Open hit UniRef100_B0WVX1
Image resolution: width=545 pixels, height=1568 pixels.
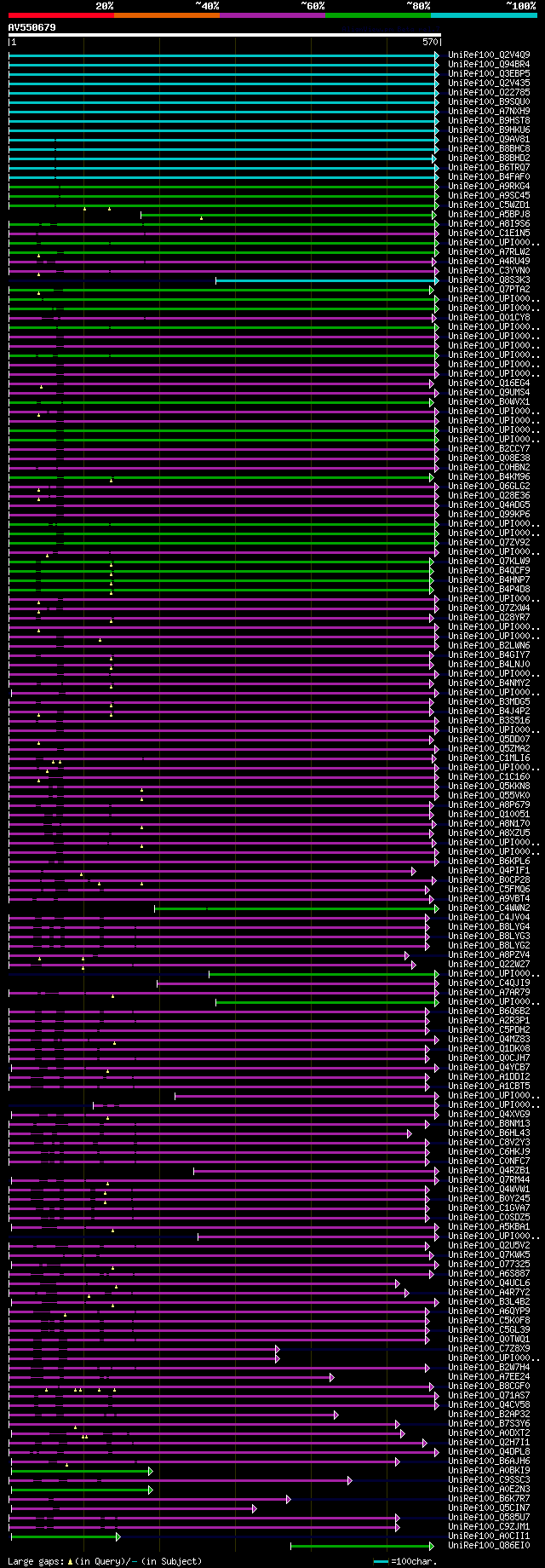[489, 401]
